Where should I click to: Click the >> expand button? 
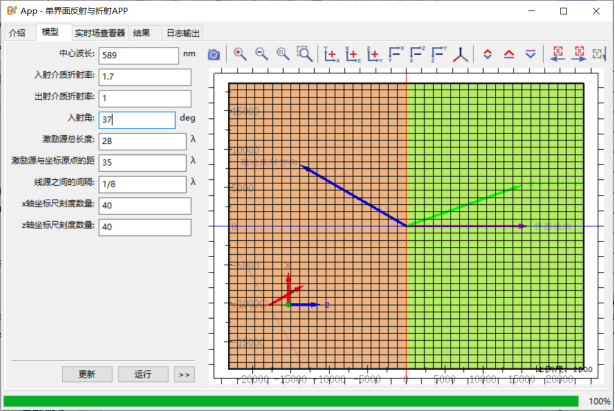pos(184,374)
